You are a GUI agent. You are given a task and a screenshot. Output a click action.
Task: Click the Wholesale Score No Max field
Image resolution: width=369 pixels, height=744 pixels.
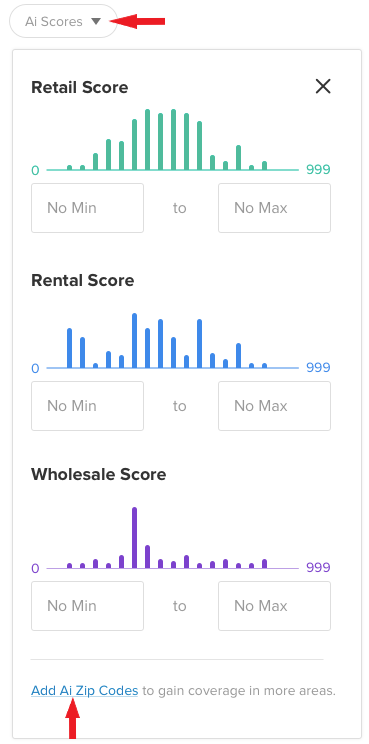click(274, 606)
